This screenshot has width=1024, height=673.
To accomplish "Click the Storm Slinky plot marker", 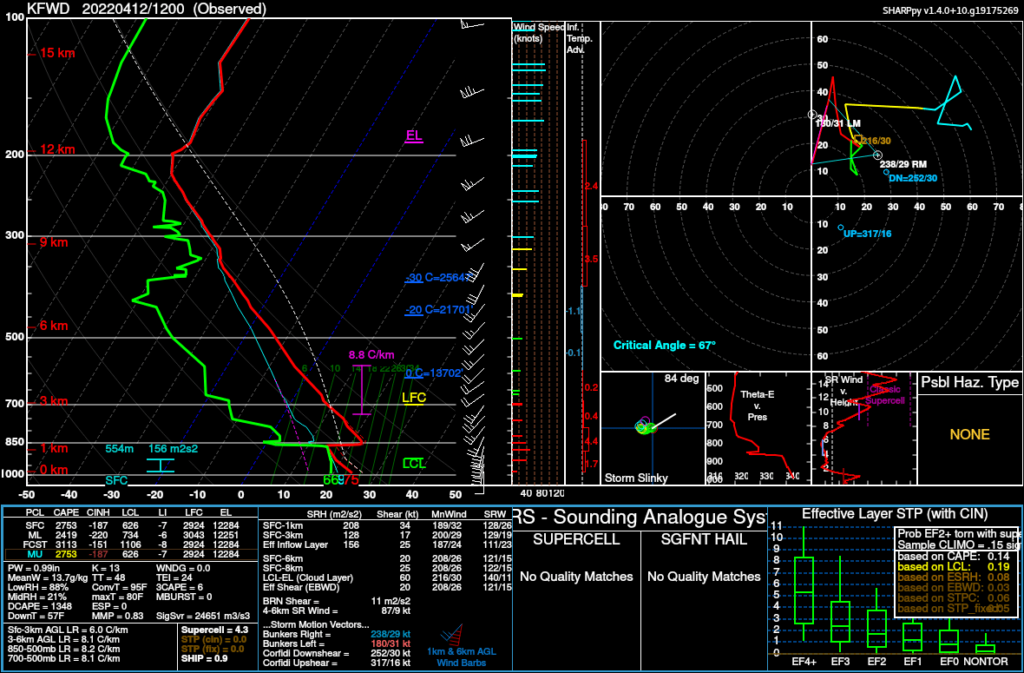I will point(646,427).
